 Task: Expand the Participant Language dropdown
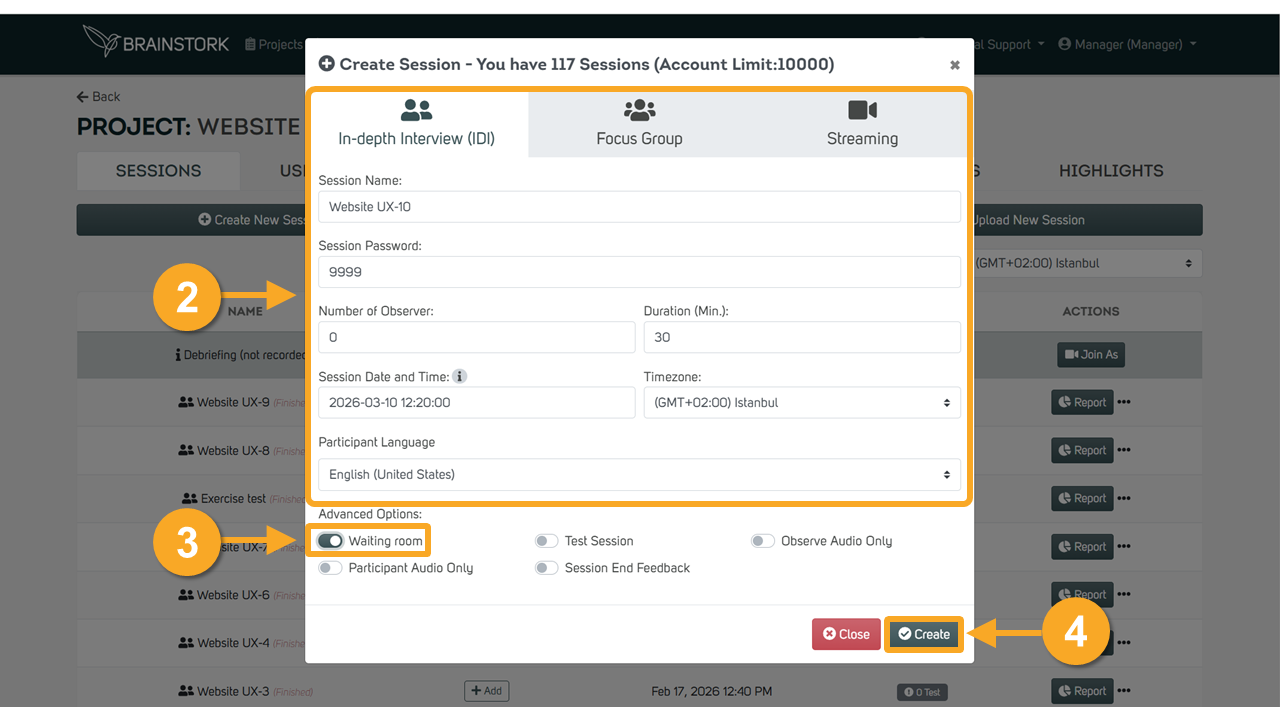639,475
